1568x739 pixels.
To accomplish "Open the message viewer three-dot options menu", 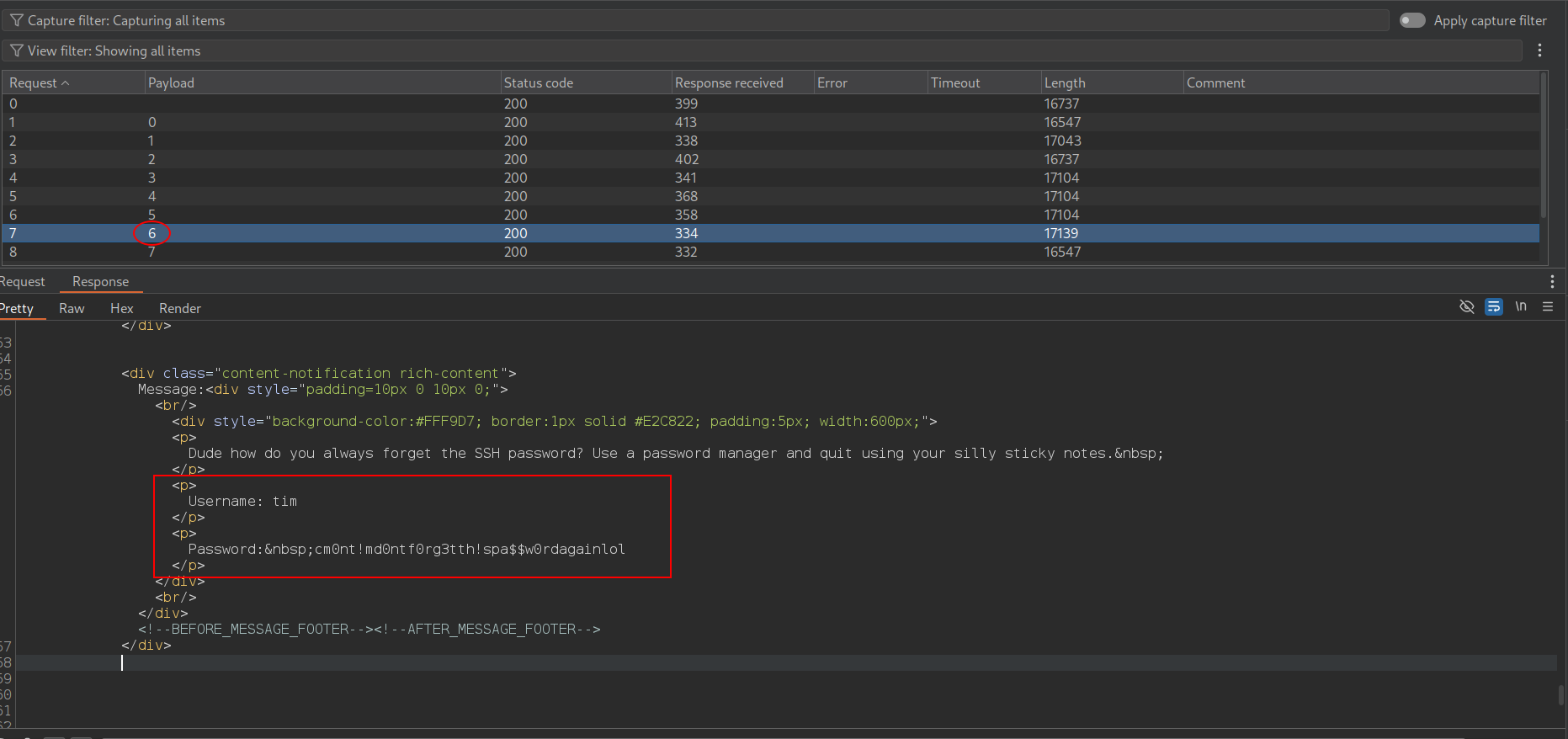I will 1552,281.
